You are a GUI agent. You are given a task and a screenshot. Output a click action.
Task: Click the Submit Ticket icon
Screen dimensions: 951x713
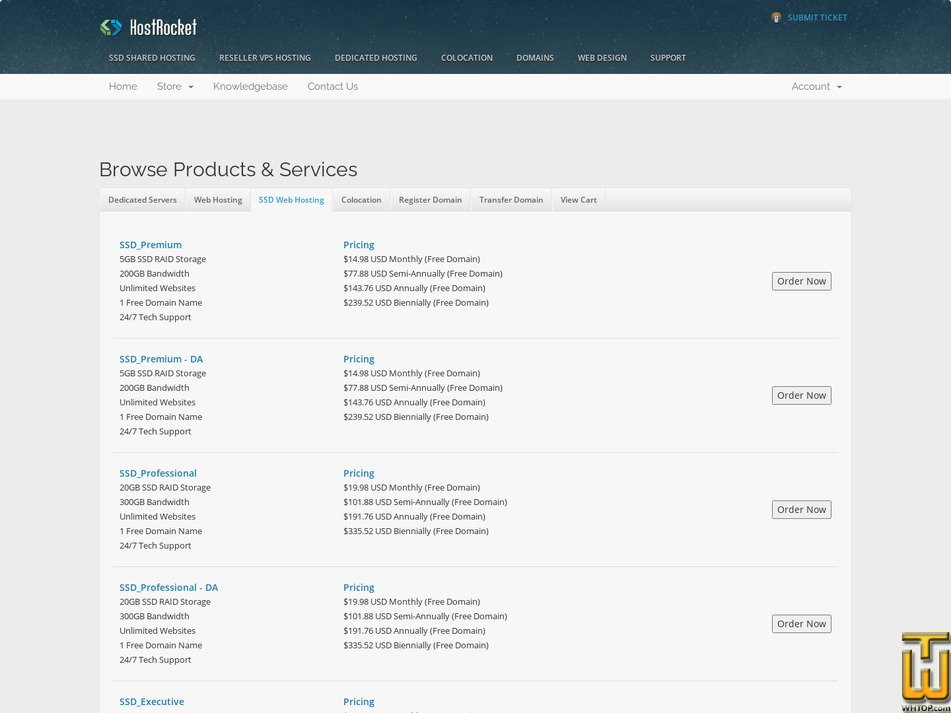[x=776, y=18]
